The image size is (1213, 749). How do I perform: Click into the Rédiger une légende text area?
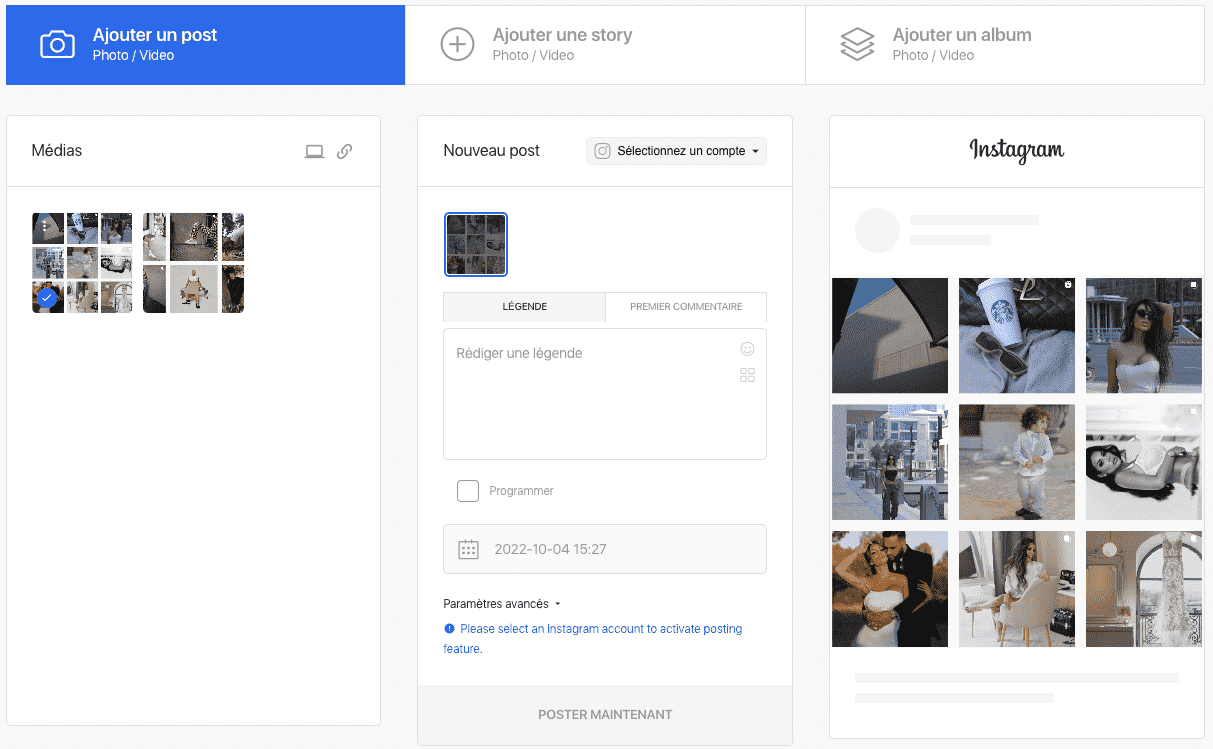(605, 394)
